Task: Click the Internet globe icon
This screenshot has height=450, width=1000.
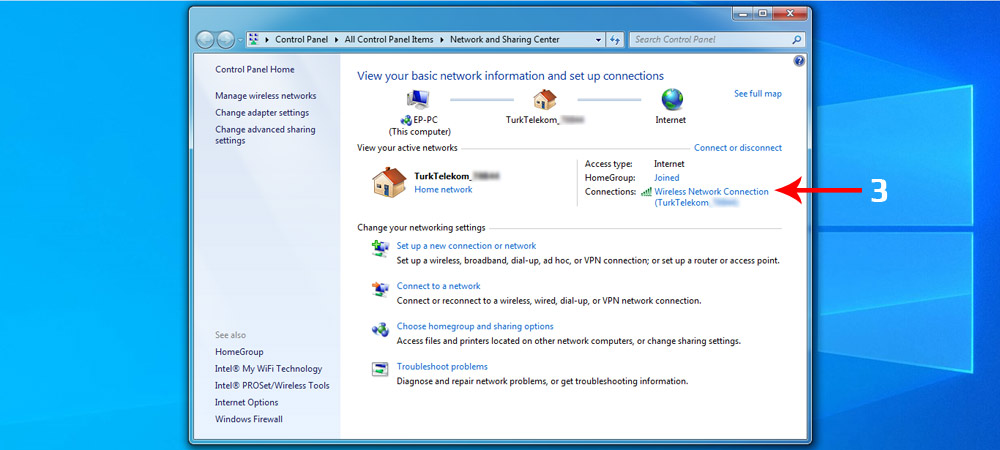Action: (672, 99)
